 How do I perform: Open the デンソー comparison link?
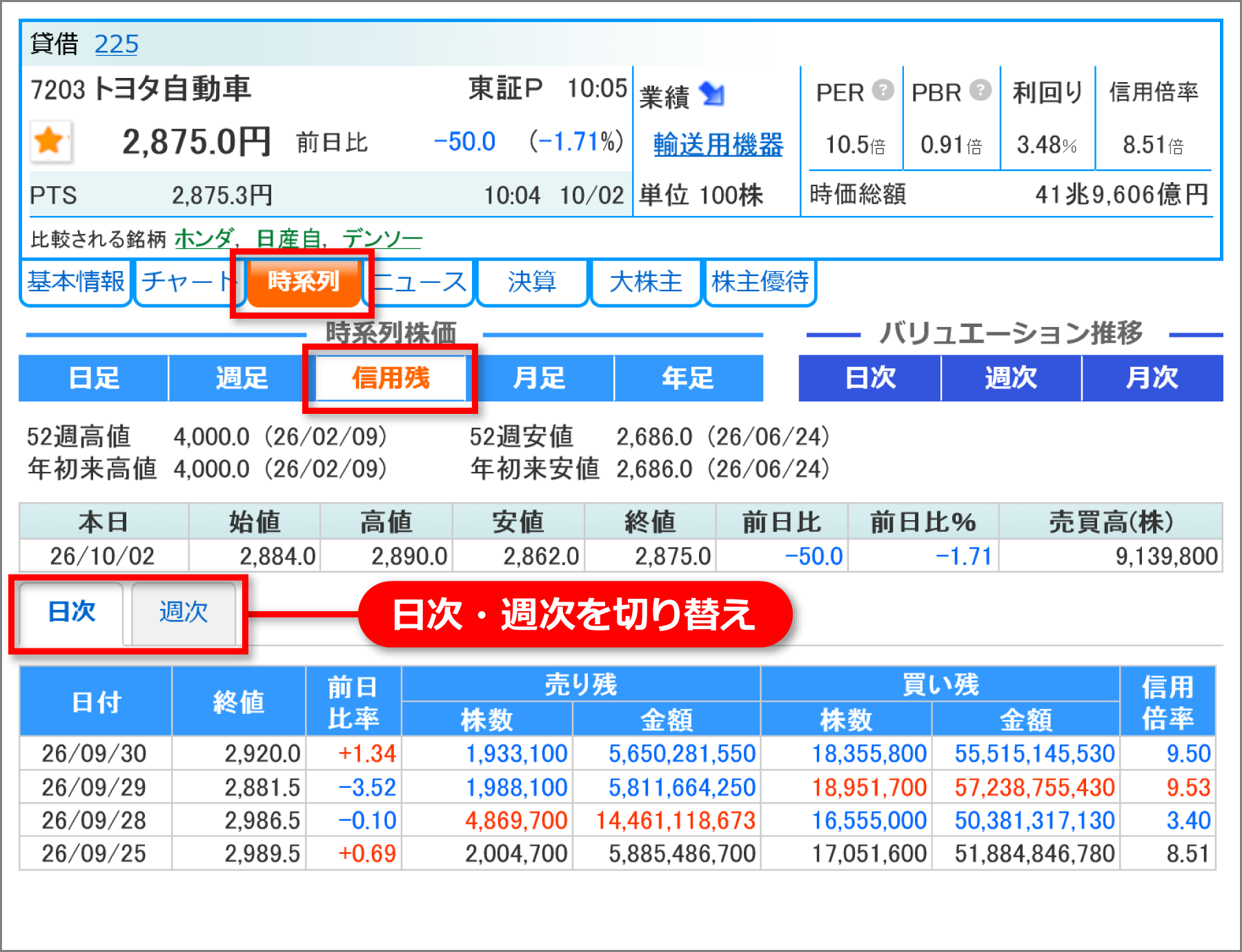click(x=382, y=239)
